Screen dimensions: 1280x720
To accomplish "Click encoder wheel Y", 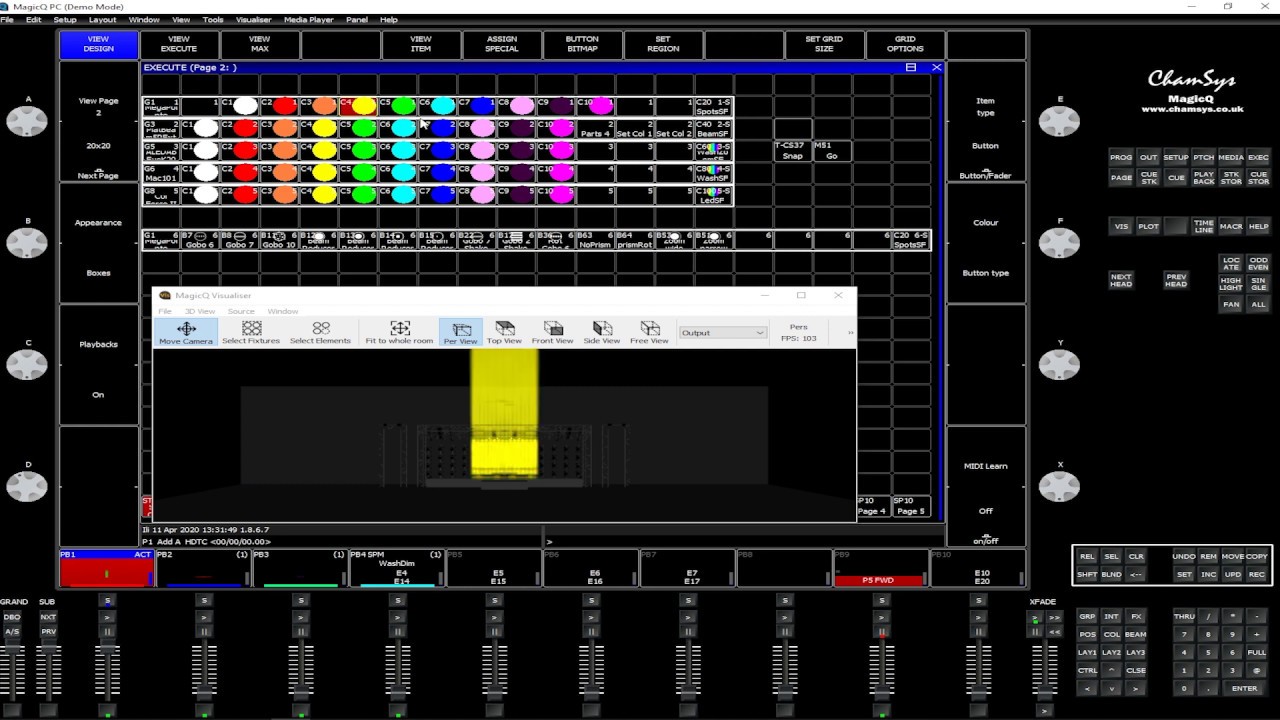I will 1059,365.
